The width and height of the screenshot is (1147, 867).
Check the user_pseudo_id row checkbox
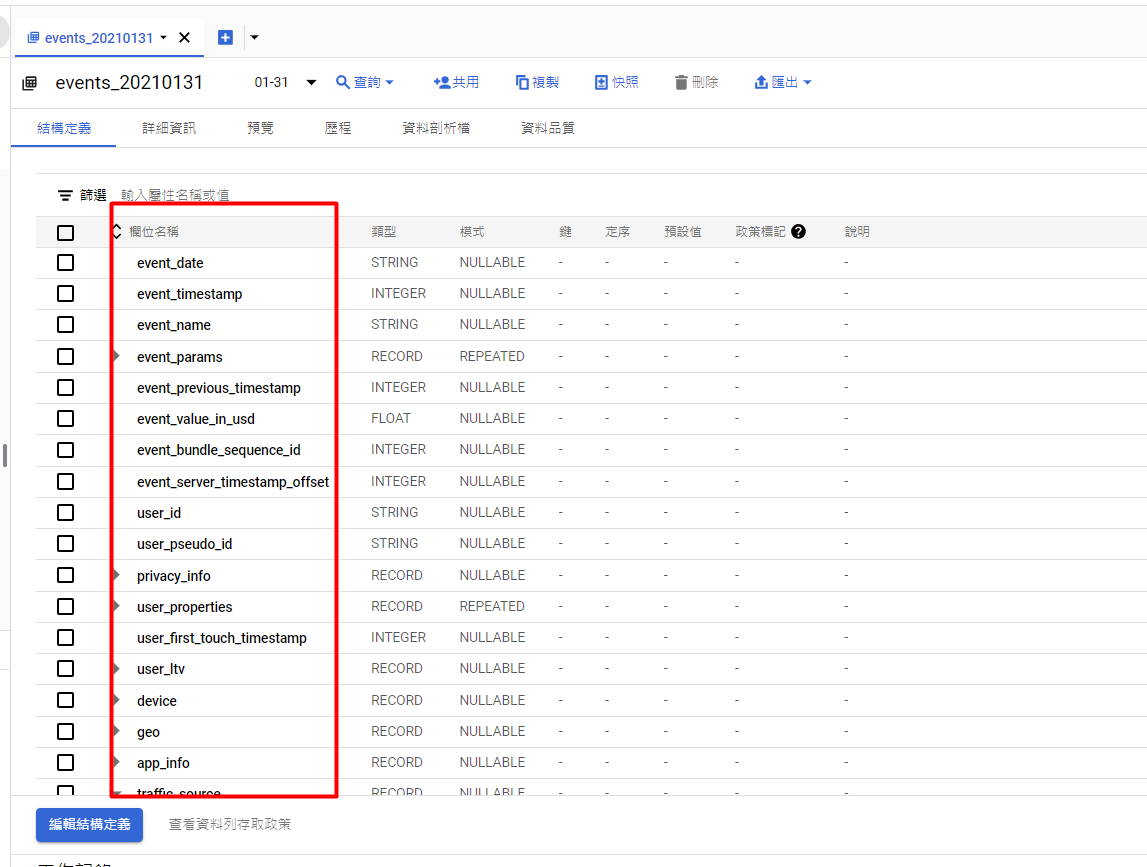(65, 544)
